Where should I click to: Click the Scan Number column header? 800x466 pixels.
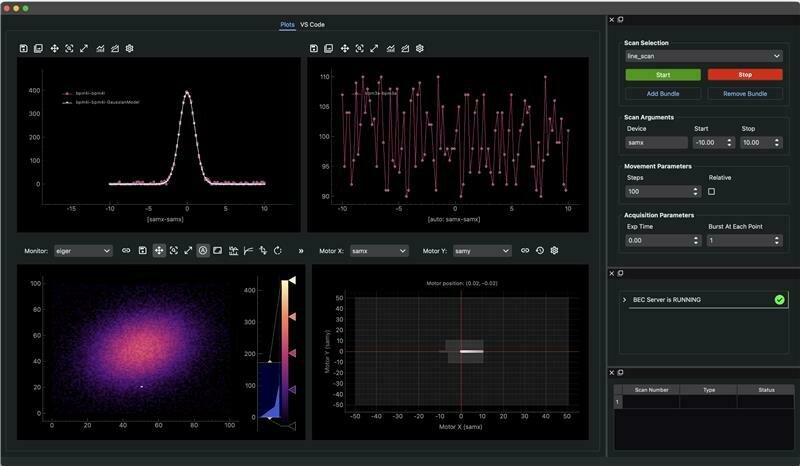[652, 389]
